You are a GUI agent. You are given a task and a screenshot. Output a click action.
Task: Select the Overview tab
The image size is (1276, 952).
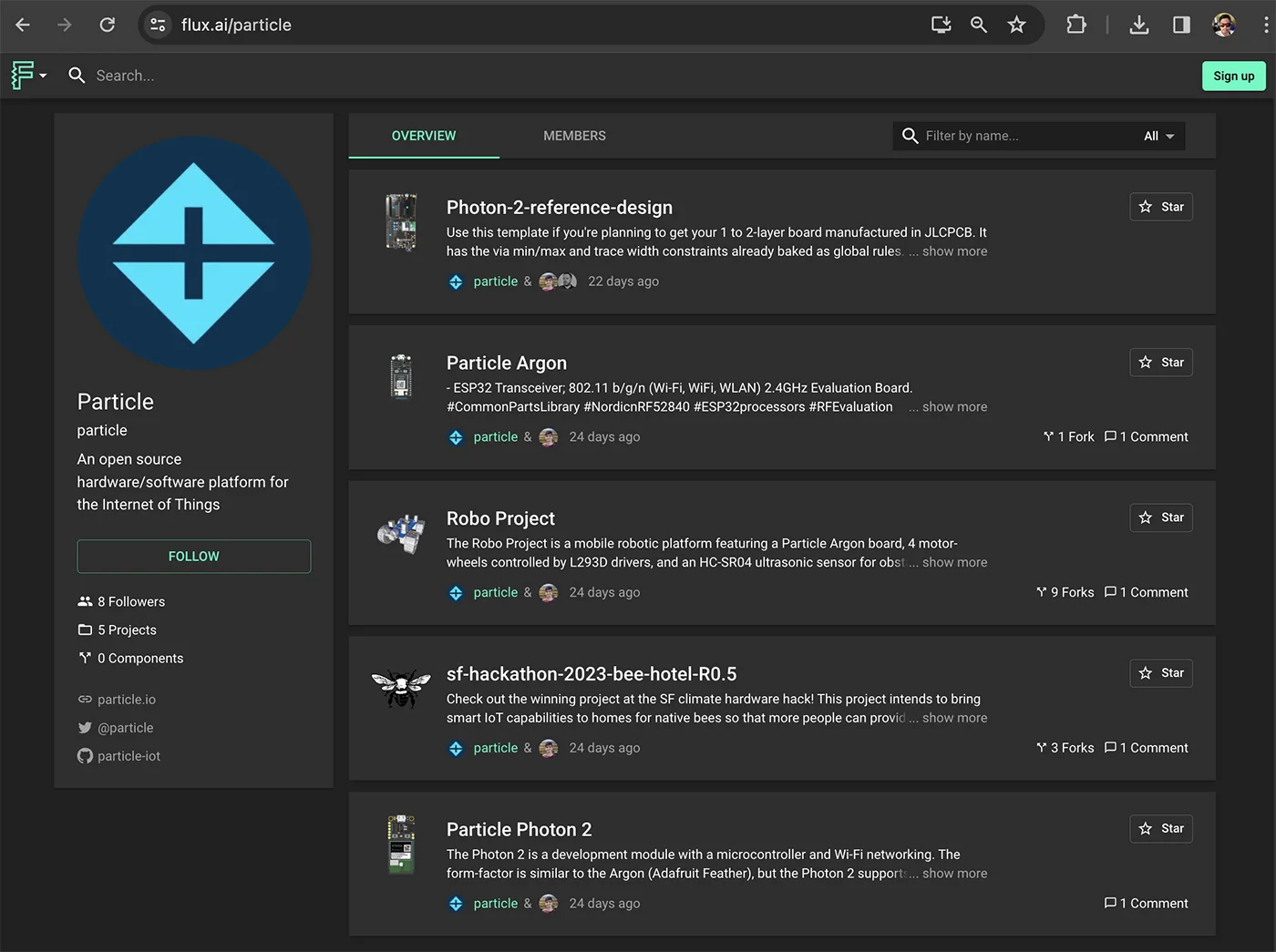[x=424, y=136]
